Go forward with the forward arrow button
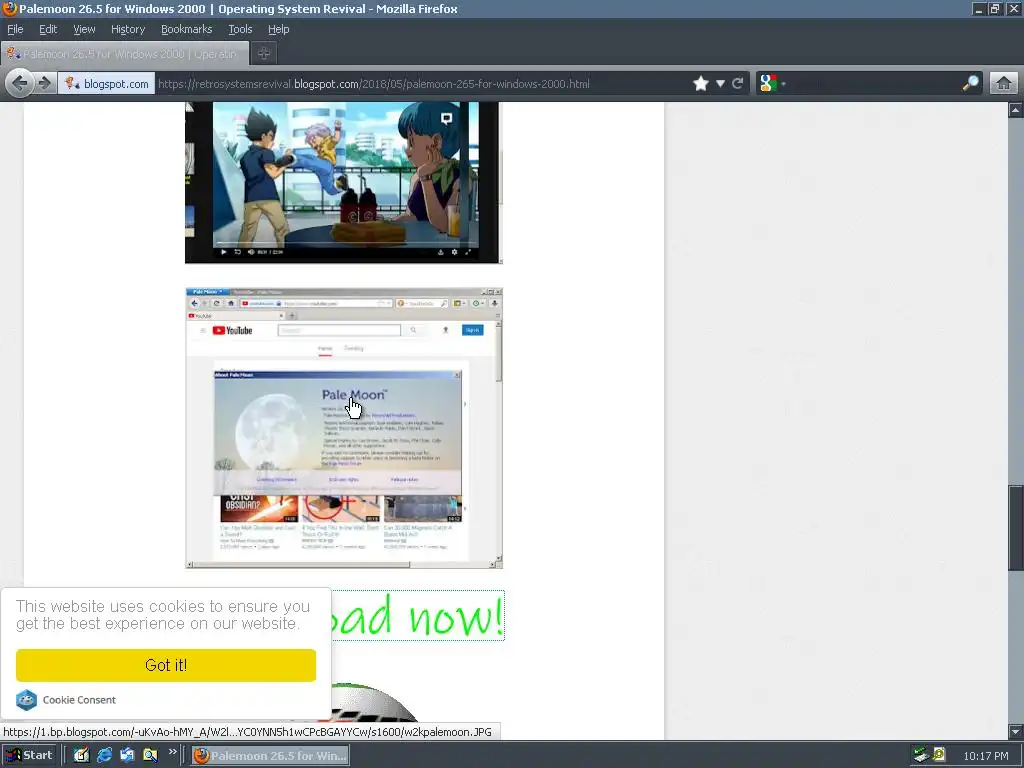 coord(45,84)
